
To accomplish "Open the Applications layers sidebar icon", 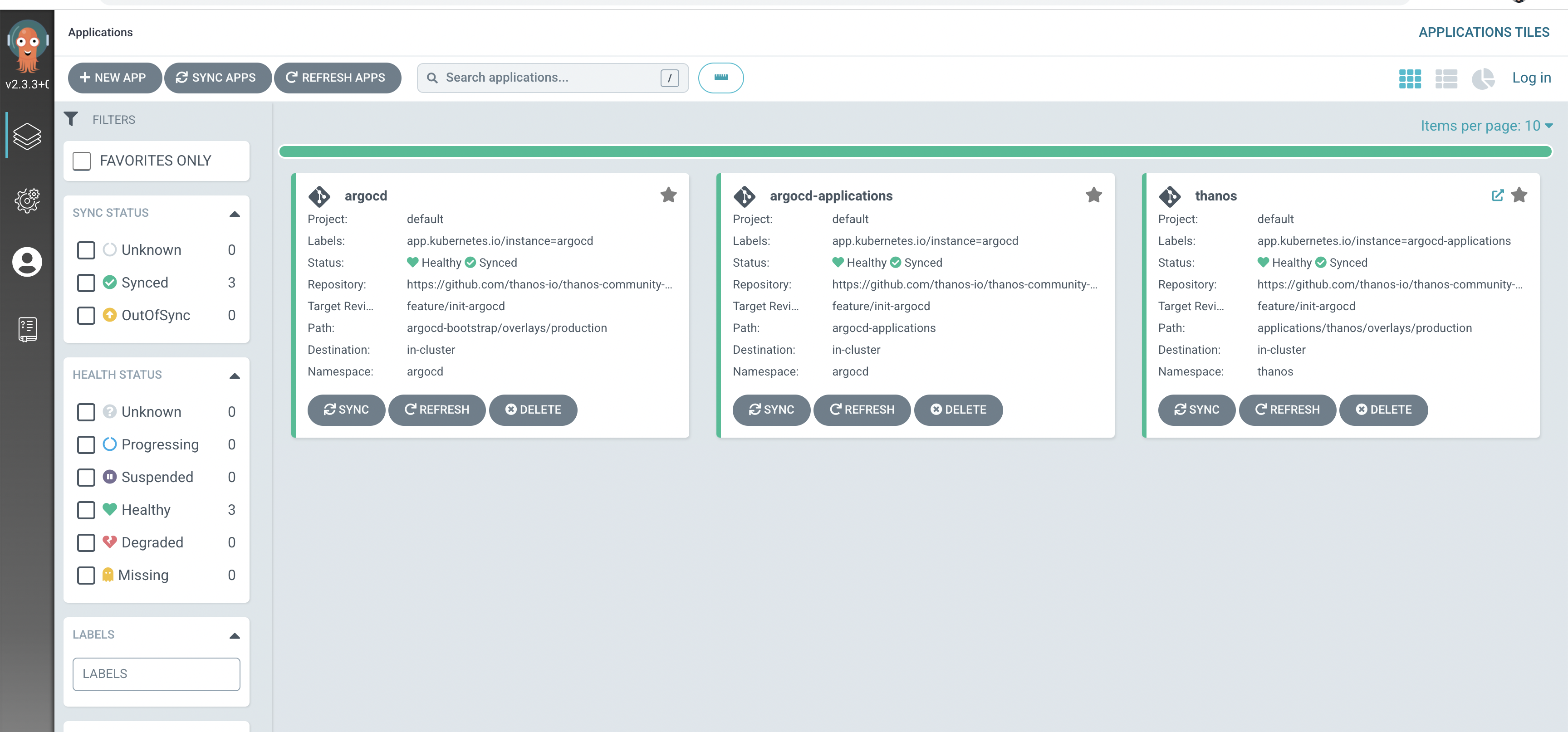I will [27, 136].
